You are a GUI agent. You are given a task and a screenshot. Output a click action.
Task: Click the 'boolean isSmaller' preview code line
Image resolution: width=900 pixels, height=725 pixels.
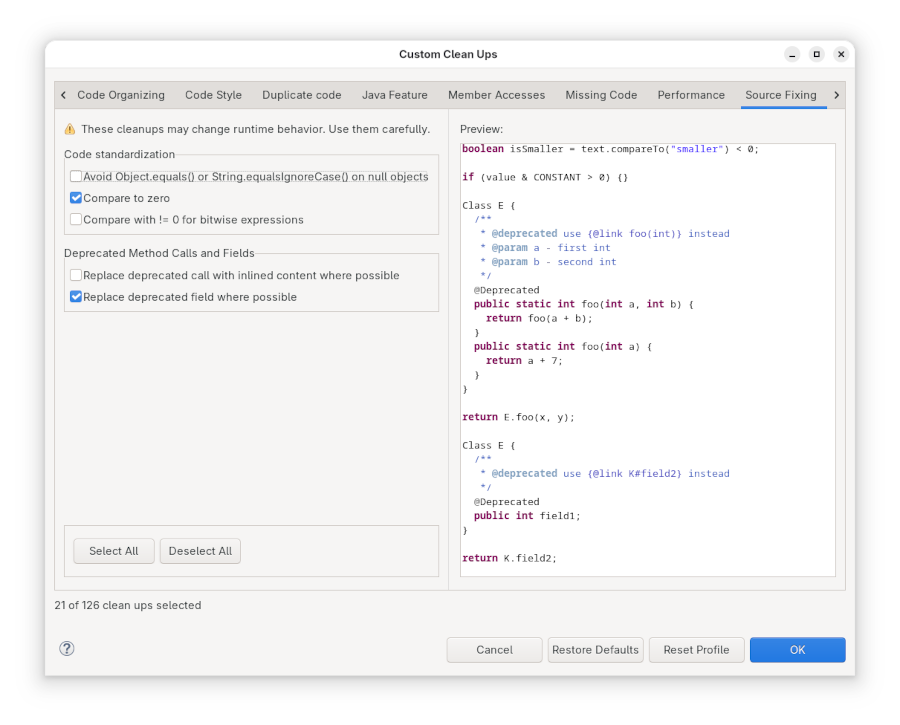pos(610,149)
